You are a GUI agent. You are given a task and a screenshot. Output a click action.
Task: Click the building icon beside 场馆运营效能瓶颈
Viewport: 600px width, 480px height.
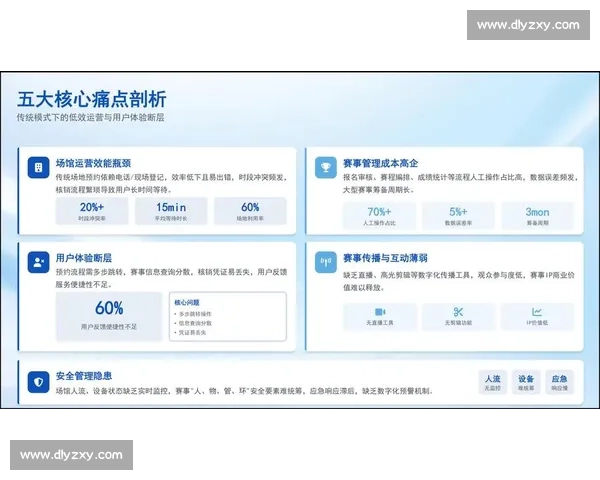38,167
